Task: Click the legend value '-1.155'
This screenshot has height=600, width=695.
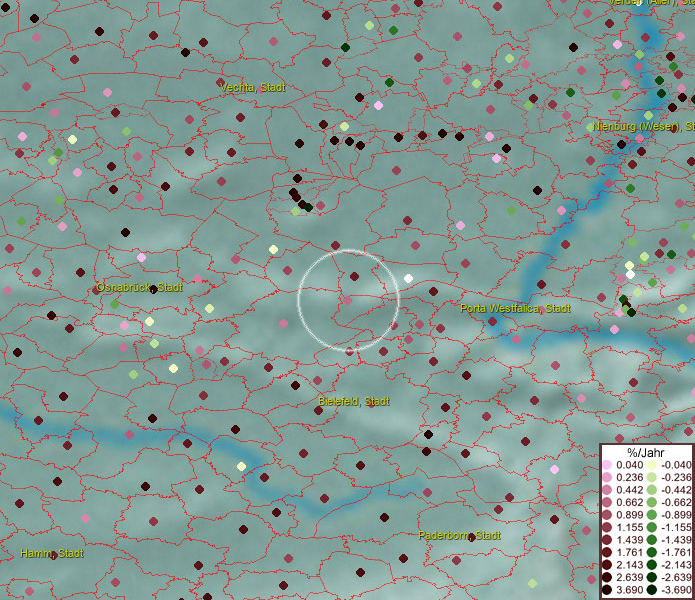Action: click(676, 527)
